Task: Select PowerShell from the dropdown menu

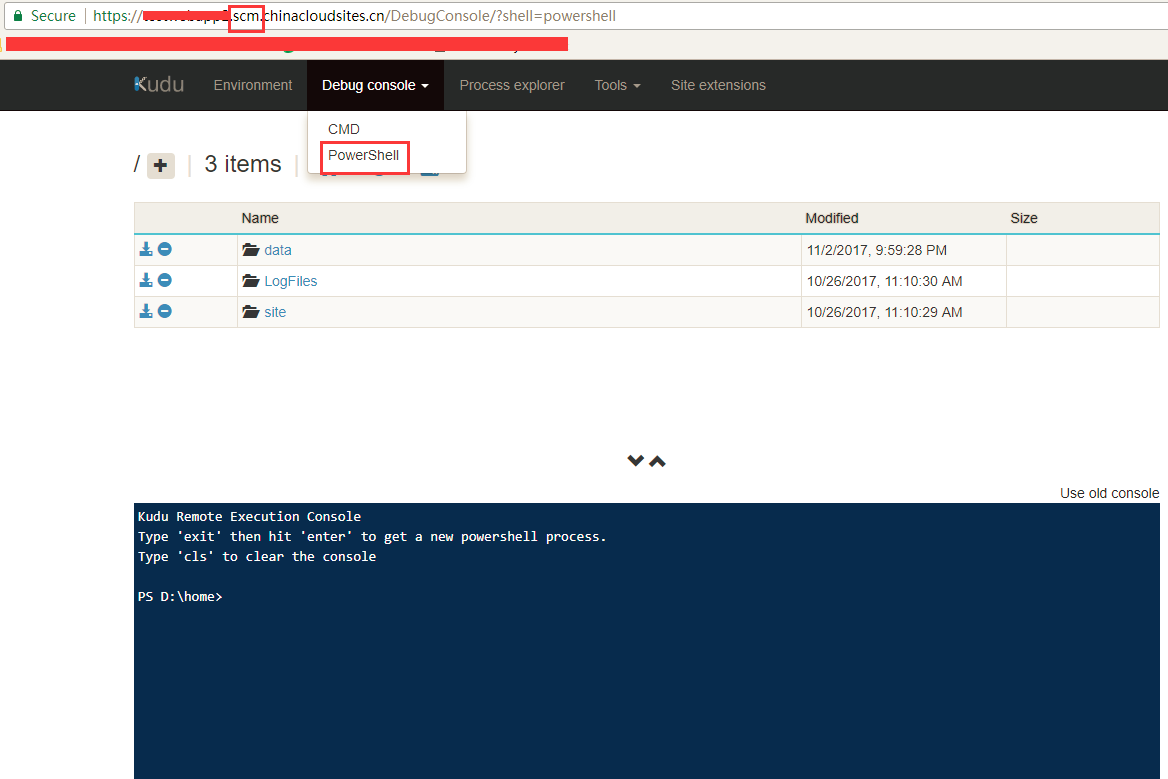Action: [x=364, y=156]
